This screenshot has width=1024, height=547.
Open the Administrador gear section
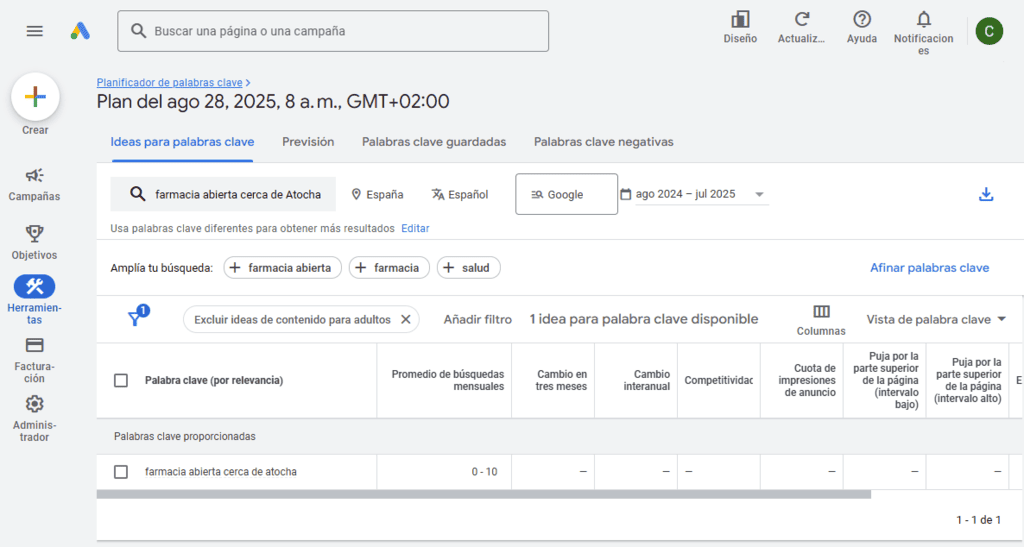[35, 404]
